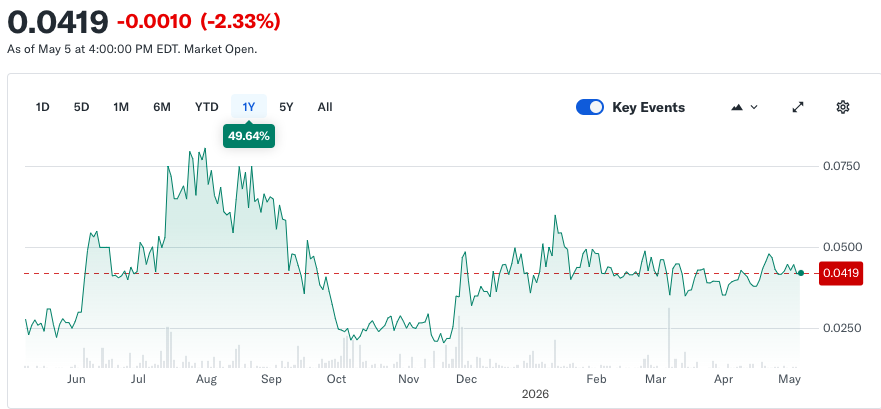
Task: Select the 1Y range tab
Action: [249, 107]
